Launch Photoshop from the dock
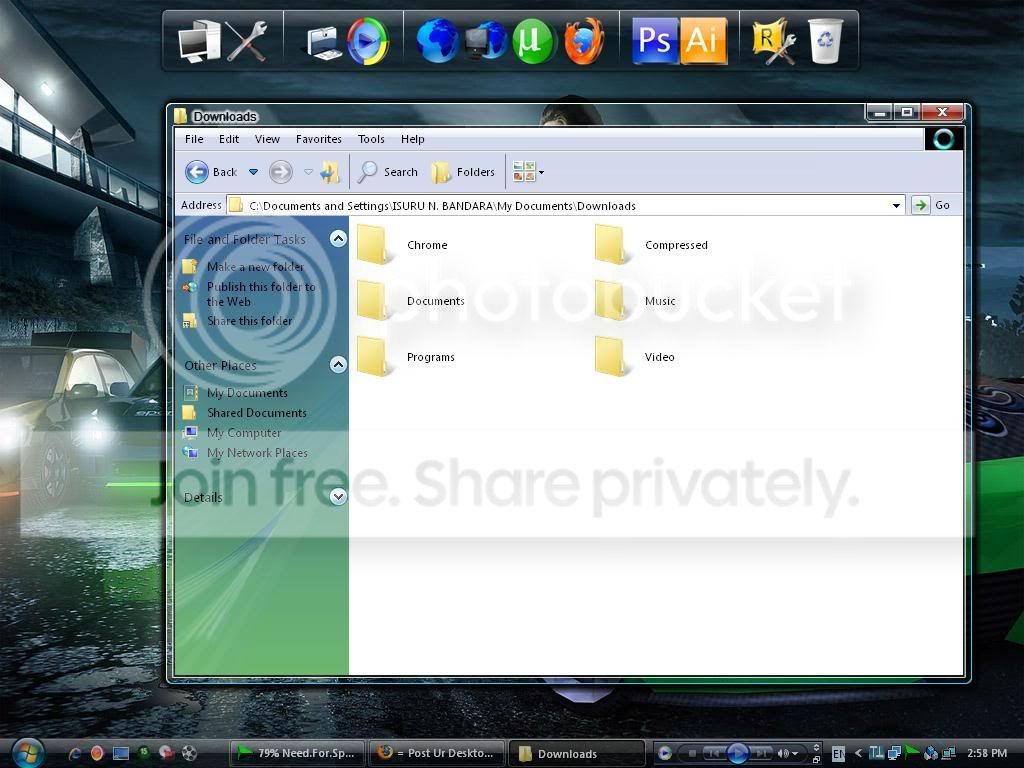This screenshot has height=768, width=1024. point(655,41)
